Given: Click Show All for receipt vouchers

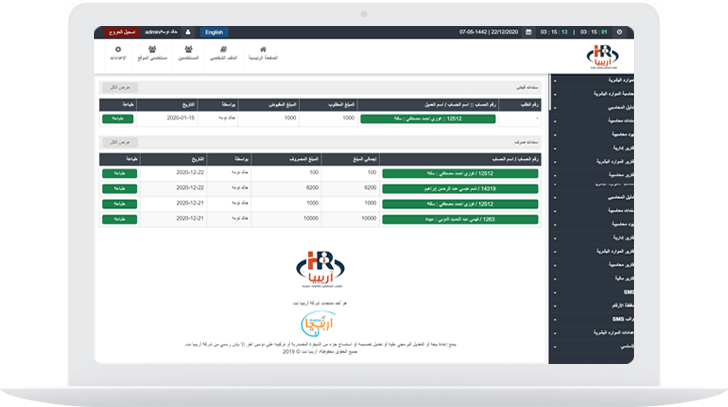Looking at the screenshot, I should [118, 87].
